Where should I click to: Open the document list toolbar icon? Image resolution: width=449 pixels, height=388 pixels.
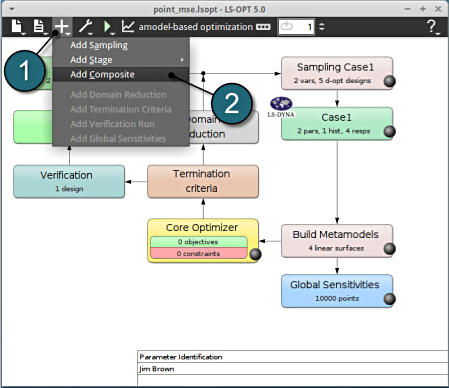(39, 27)
